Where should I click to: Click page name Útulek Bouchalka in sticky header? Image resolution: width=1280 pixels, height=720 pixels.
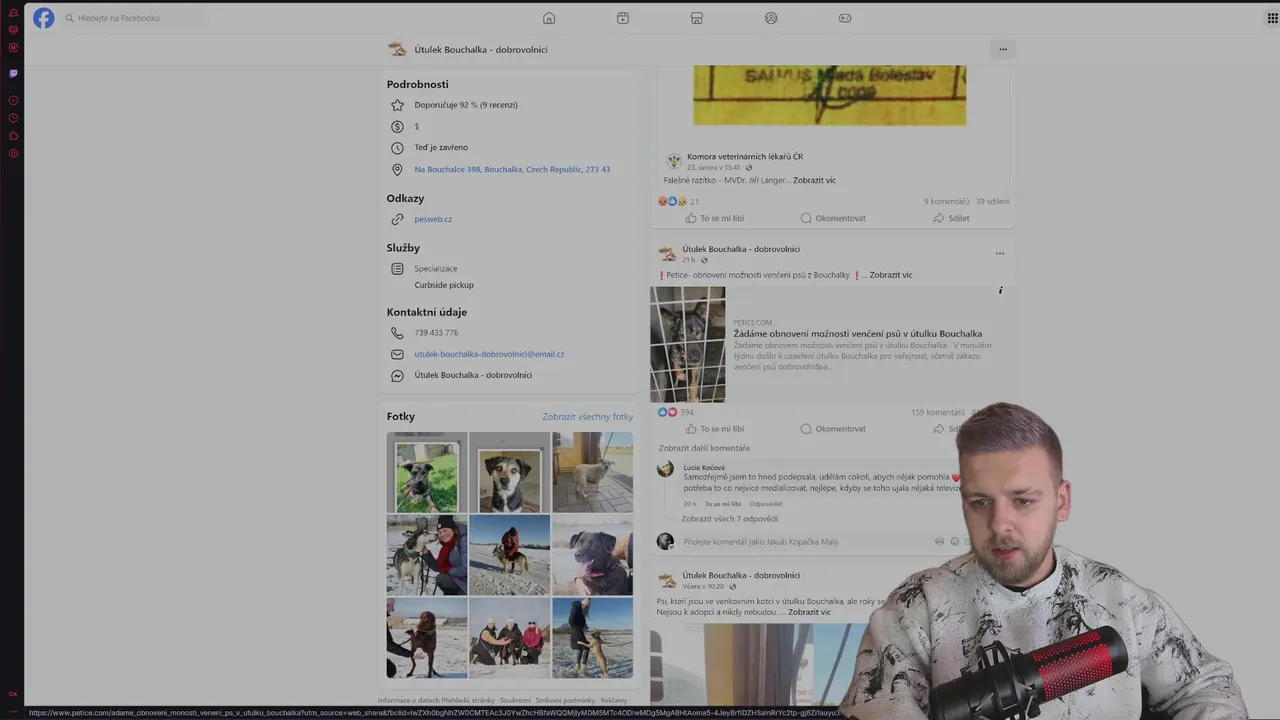click(480, 49)
